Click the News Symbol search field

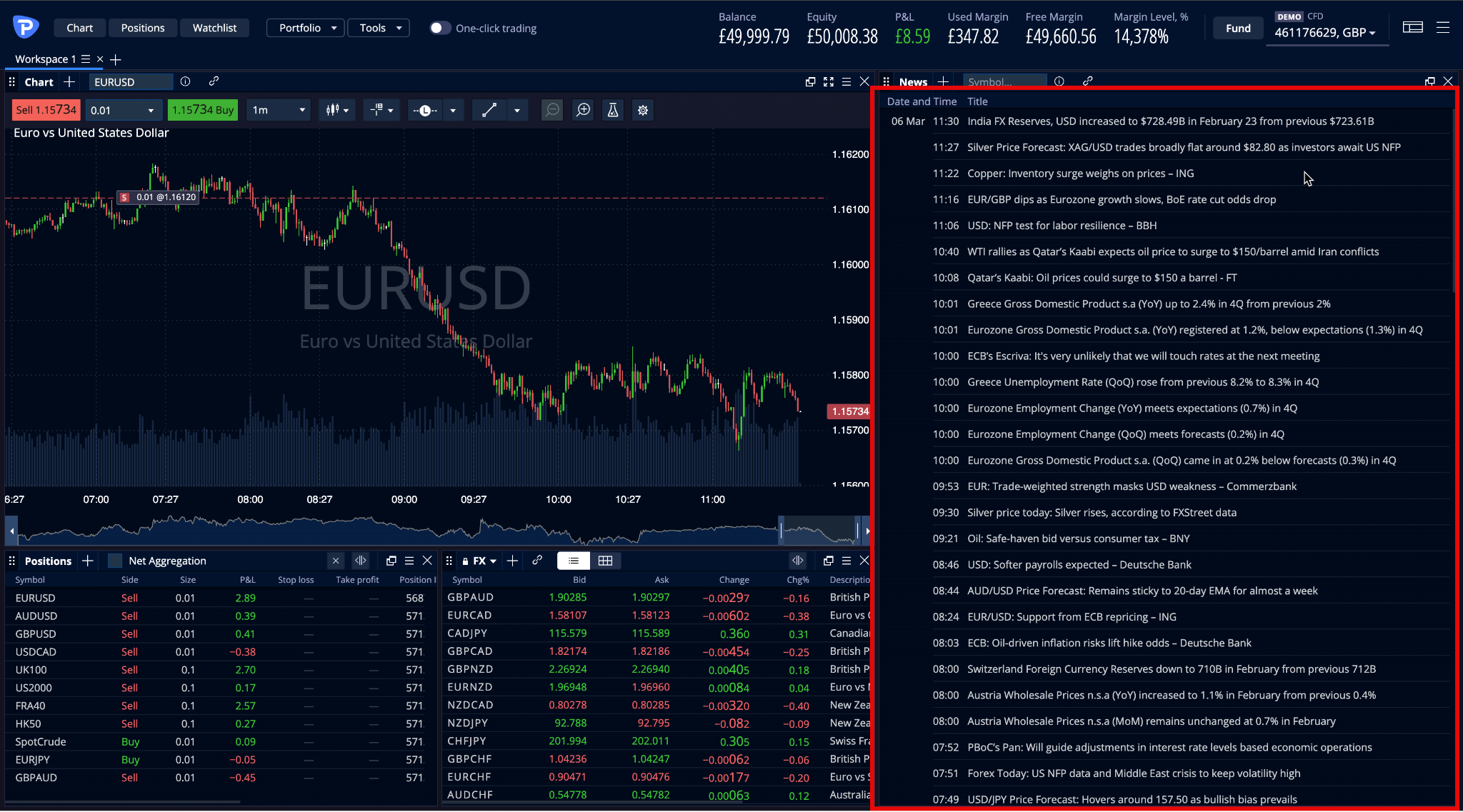click(x=1004, y=81)
